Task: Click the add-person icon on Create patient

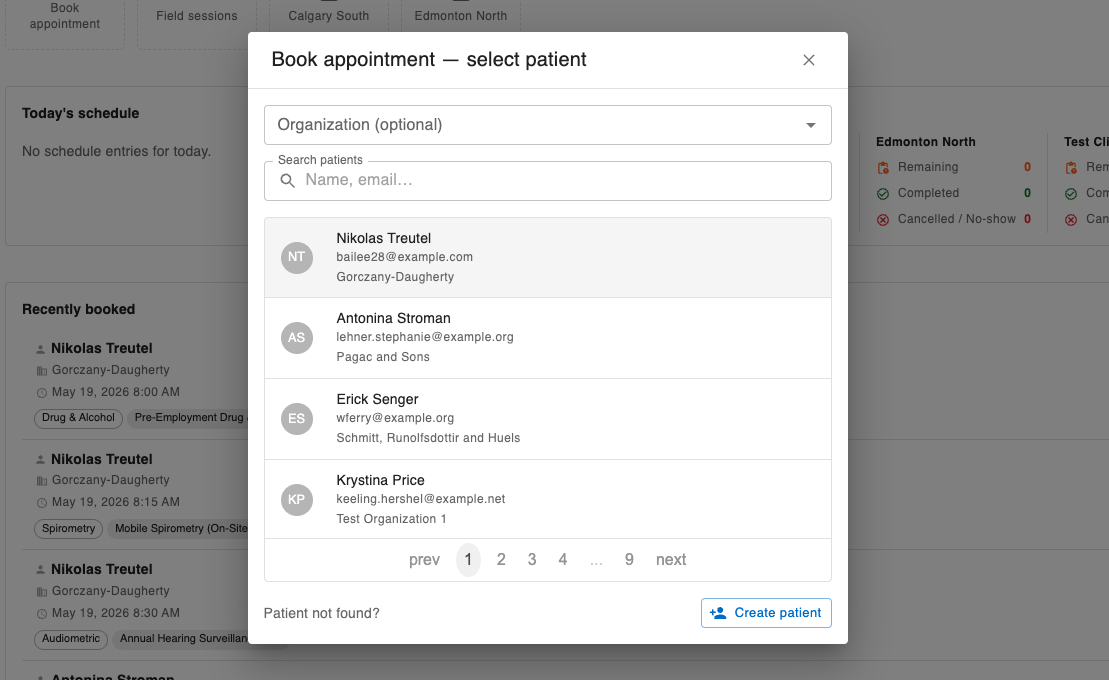Action: pos(718,613)
